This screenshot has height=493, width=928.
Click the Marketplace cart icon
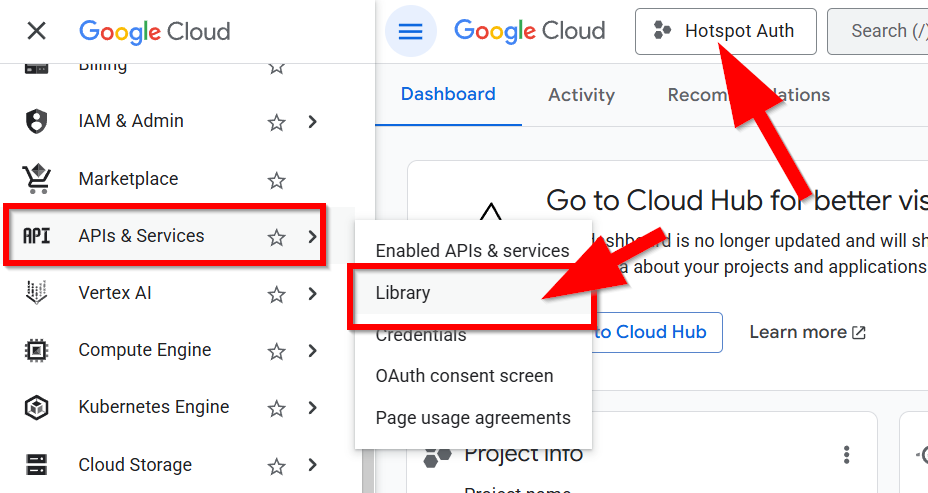tap(36, 179)
